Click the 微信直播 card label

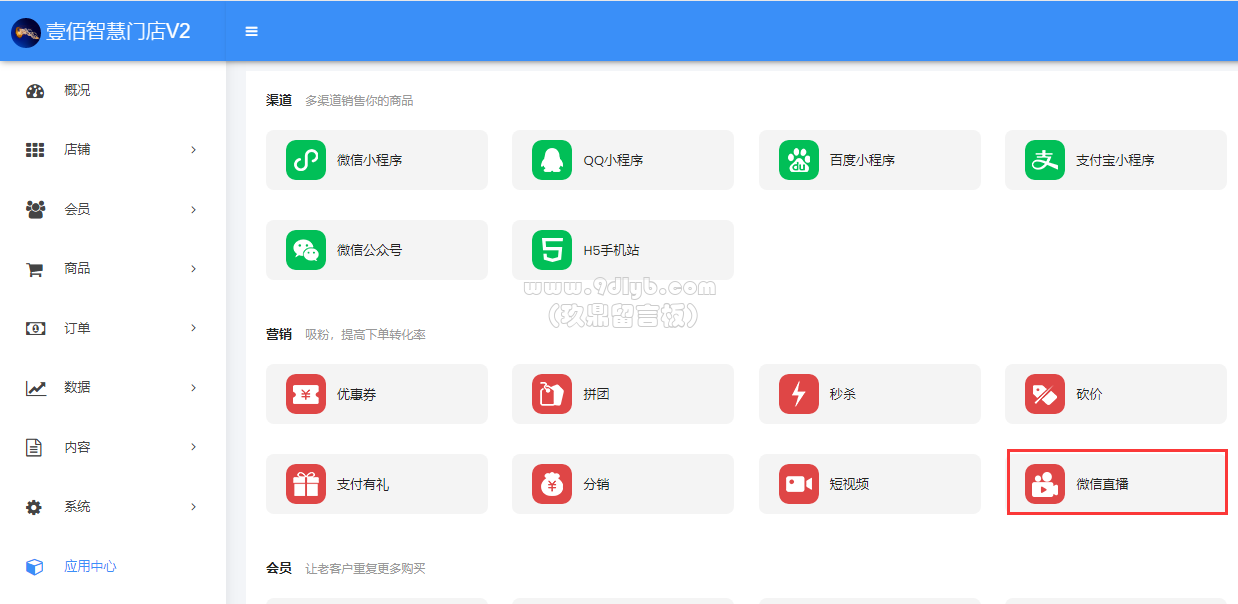(x=1102, y=484)
